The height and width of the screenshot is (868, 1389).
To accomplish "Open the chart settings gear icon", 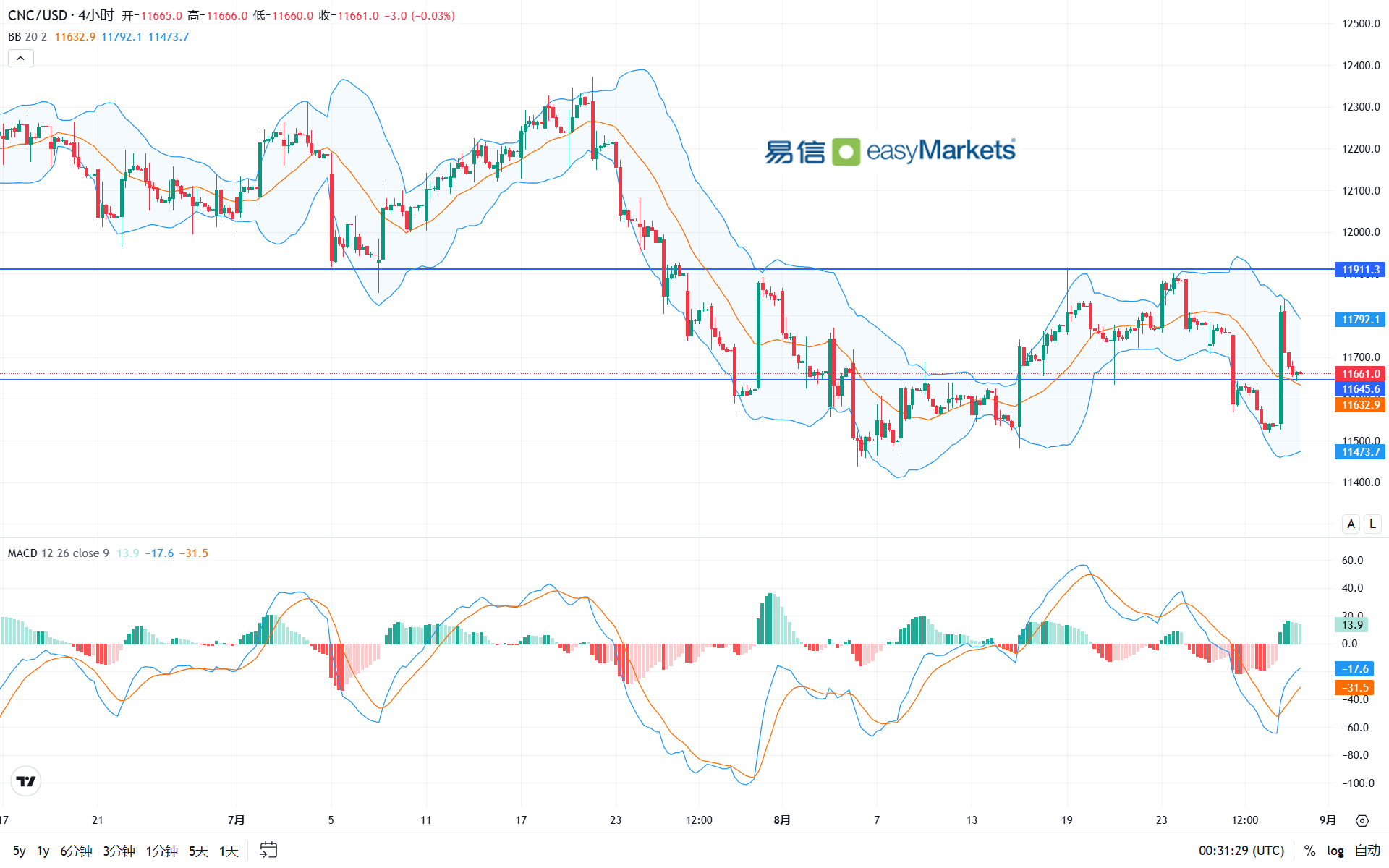I will point(1362,820).
